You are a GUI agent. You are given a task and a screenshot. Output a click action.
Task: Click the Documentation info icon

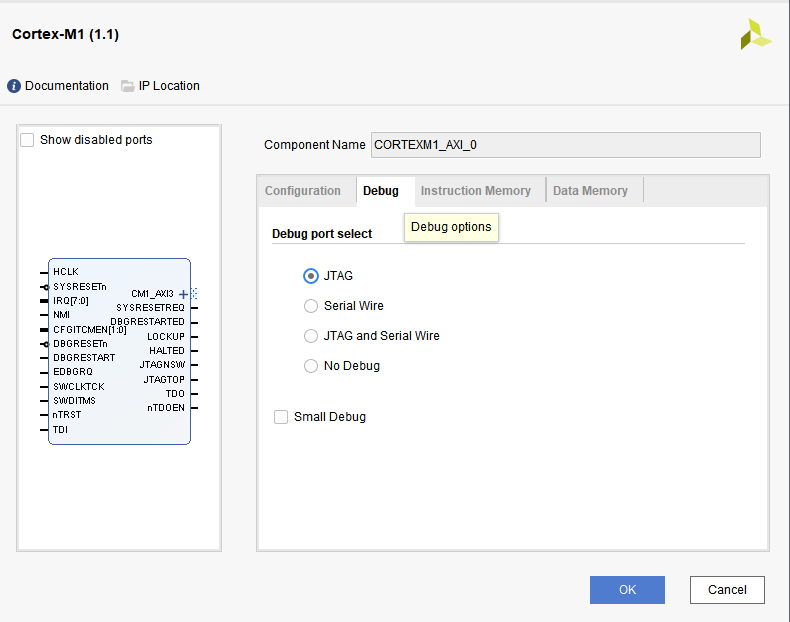click(14, 86)
